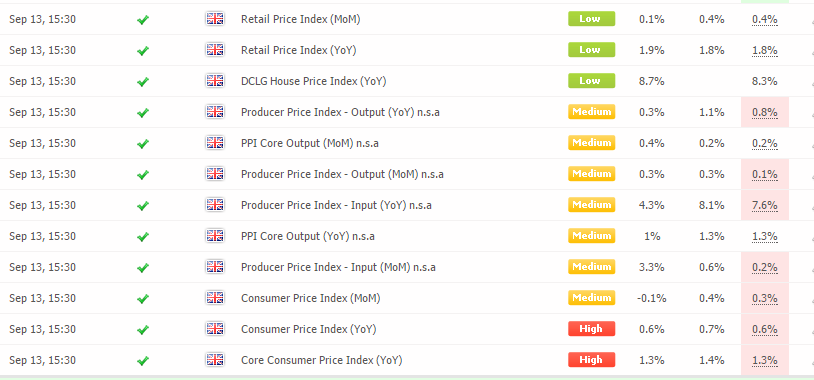This screenshot has height=380, width=814.
Task: Click green checkmark in Producer Price Index - Input (MoM) row
Action: point(143,268)
